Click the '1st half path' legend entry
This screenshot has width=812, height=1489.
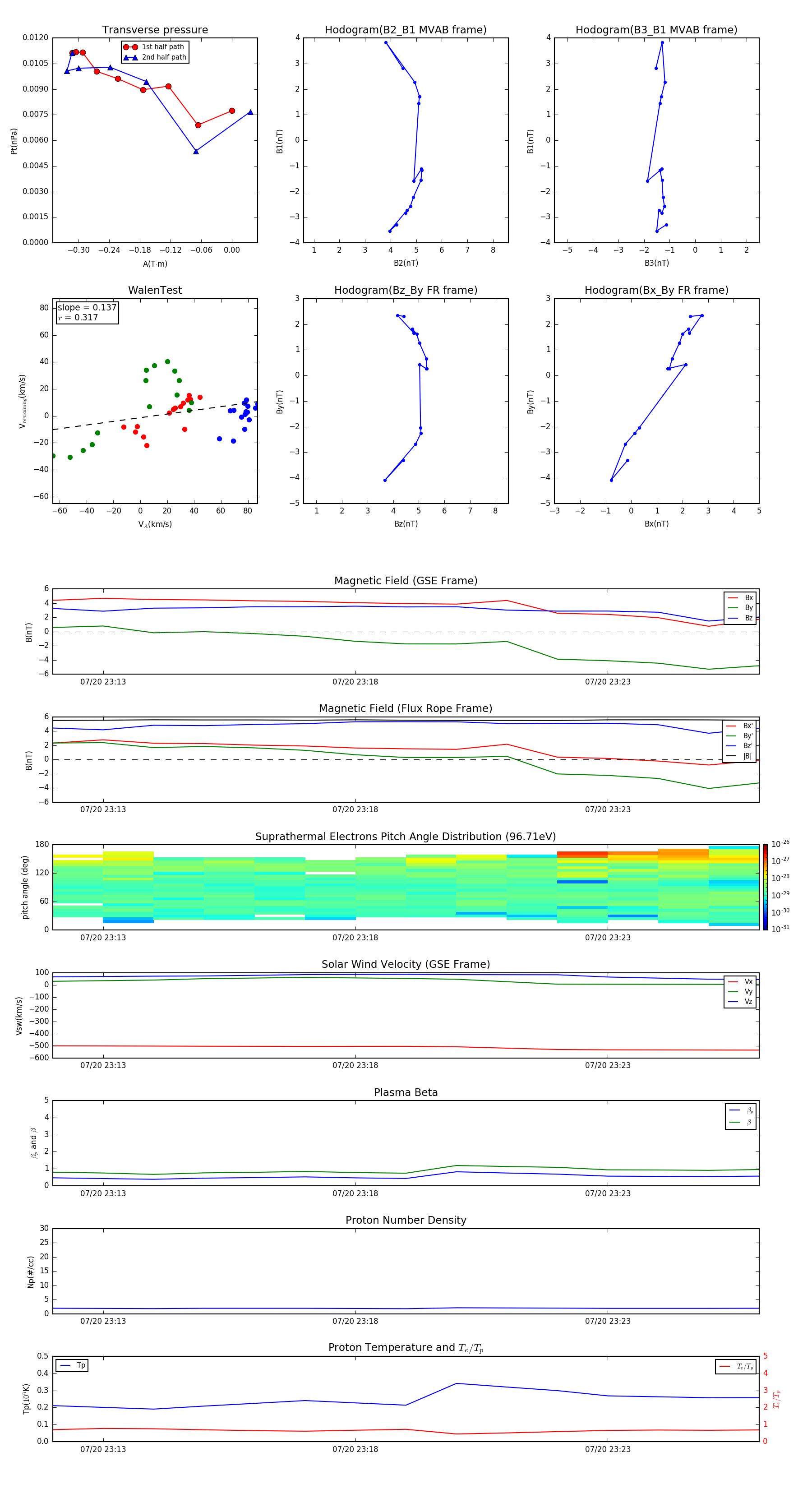154,47
